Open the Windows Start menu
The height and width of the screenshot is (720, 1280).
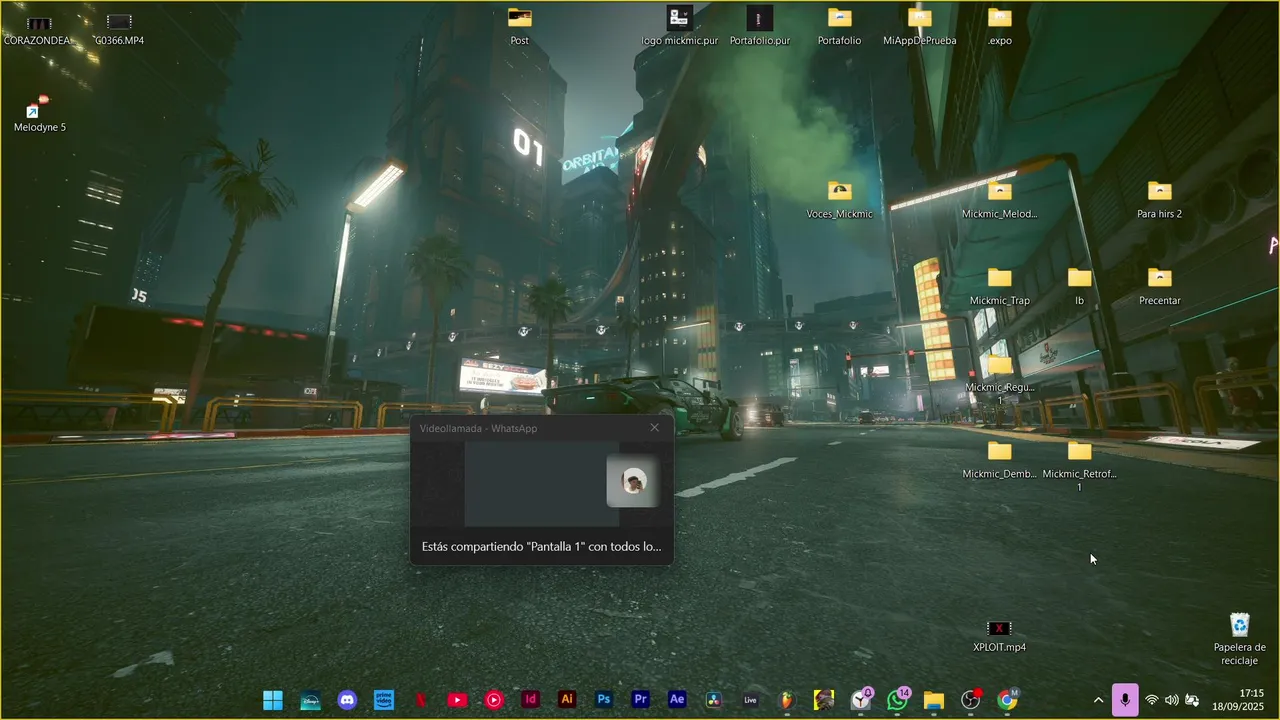pyautogui.click(x=273, y=700)
